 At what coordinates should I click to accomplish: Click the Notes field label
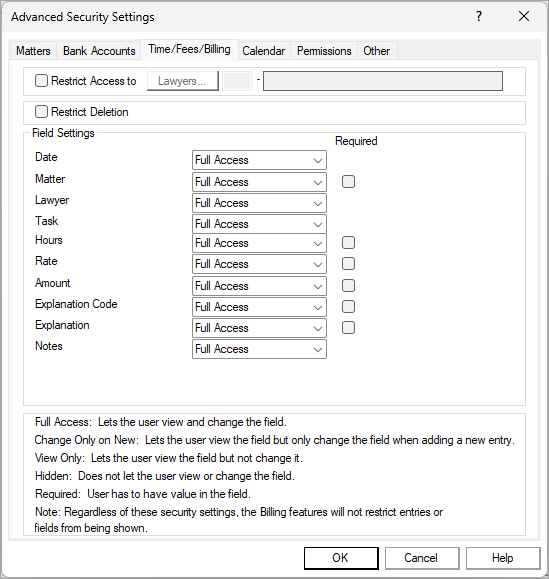49,346
